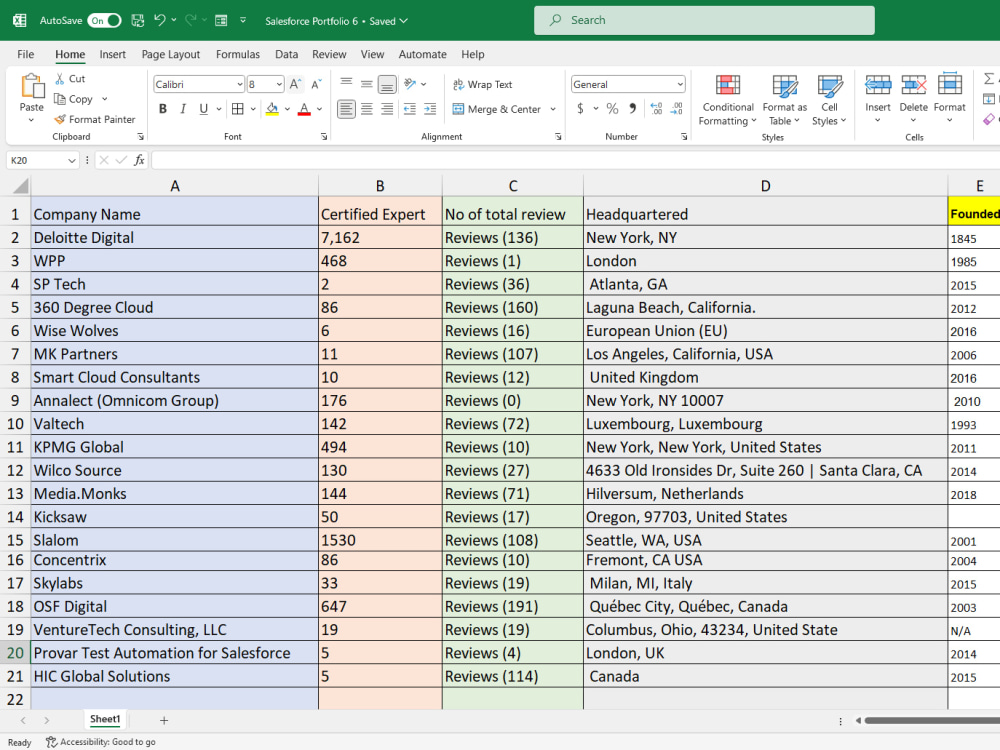Open Cell Styles menu
The width and height of the screenshot is (1000, 750).
tap(829, 99)
